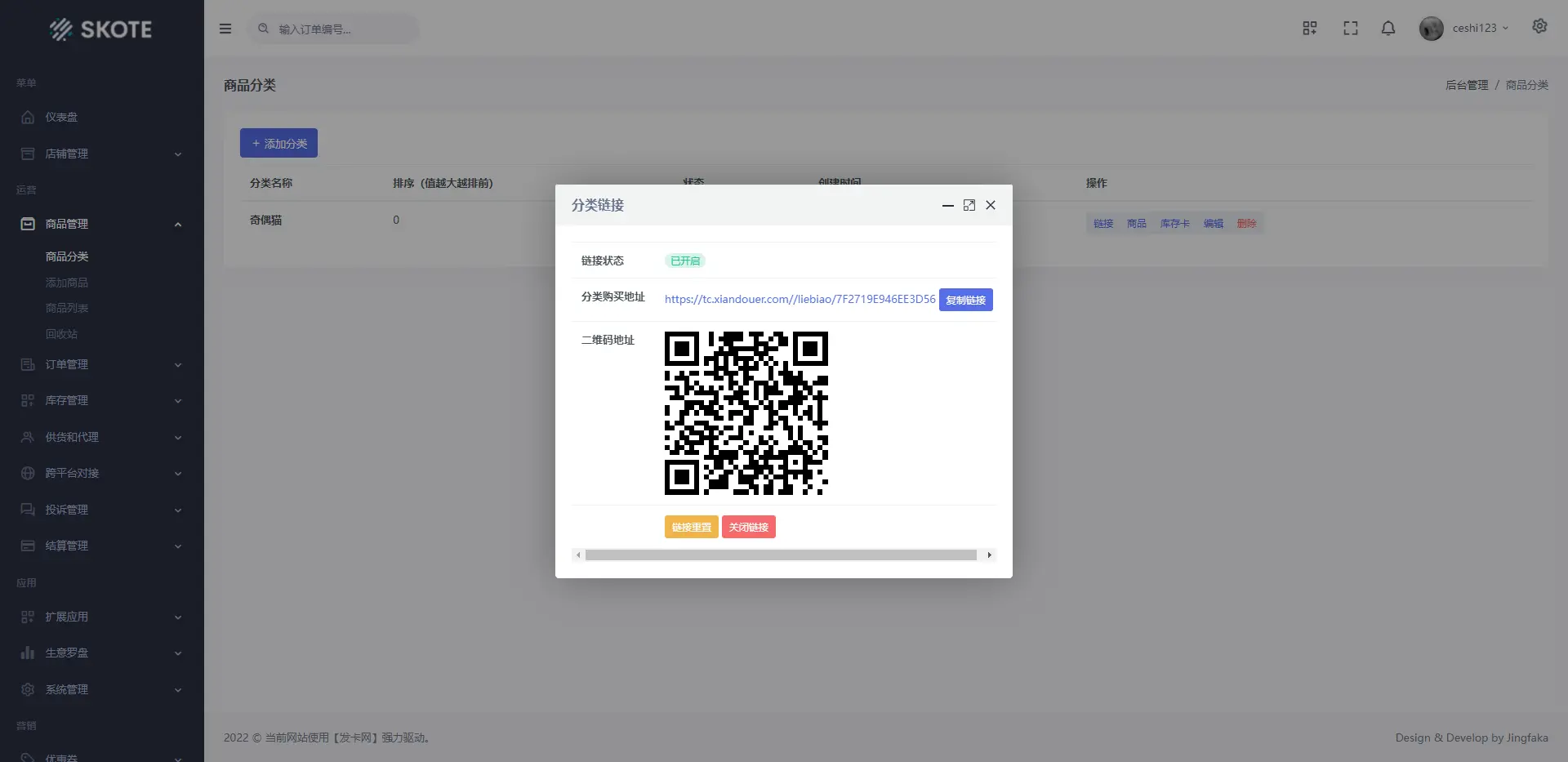Click the system management gear icon
Image resolution: width=1568 pixels, height=762 pixels.
(x=28, y=689)
